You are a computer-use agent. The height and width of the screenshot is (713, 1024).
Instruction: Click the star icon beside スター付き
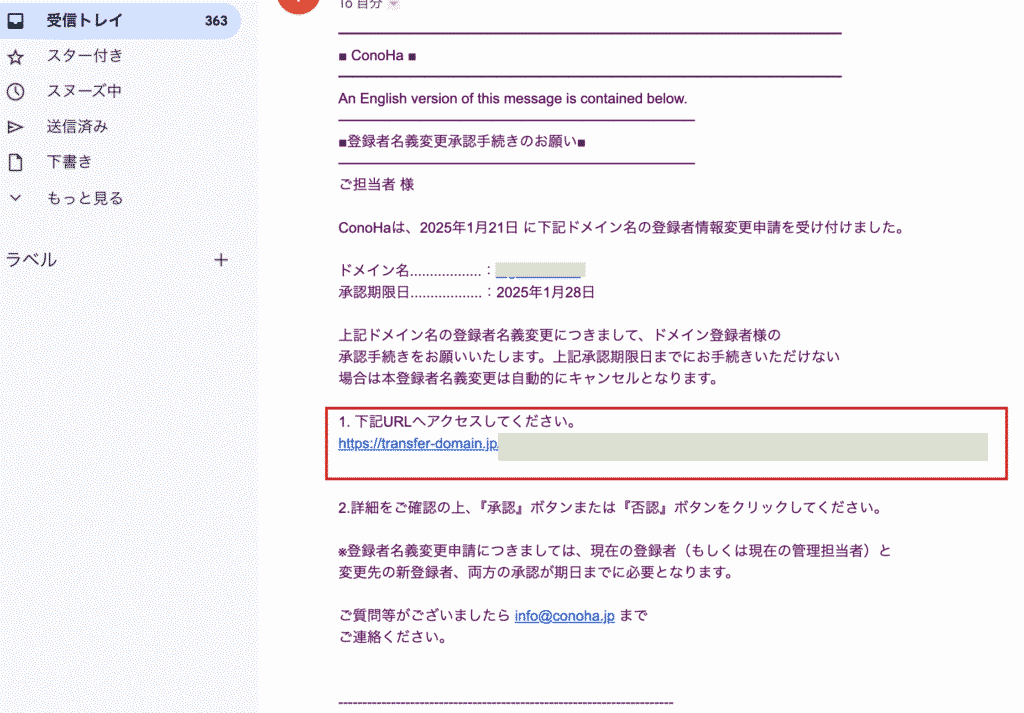pos(15,56)
